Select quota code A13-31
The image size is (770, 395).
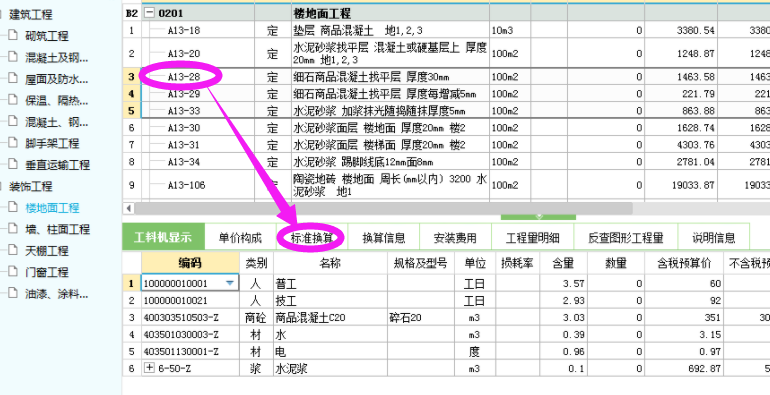tap(184, 145)
